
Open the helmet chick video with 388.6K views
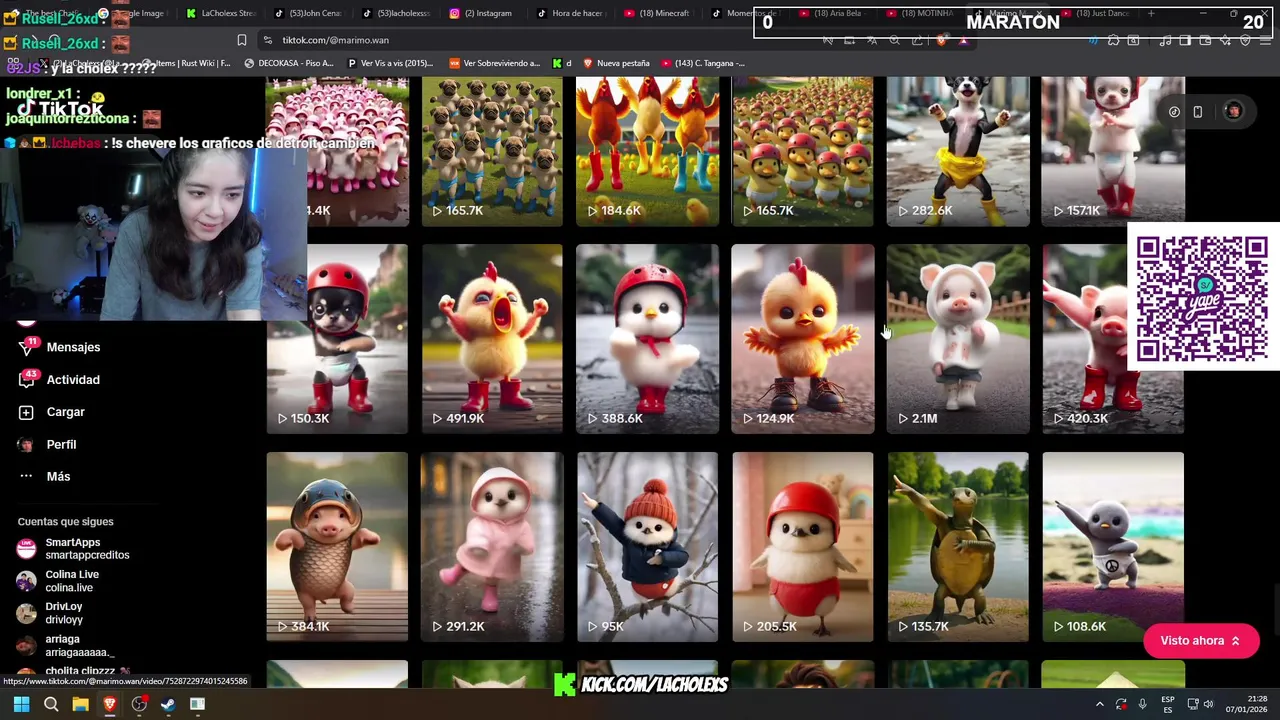(x=647, y=339)
